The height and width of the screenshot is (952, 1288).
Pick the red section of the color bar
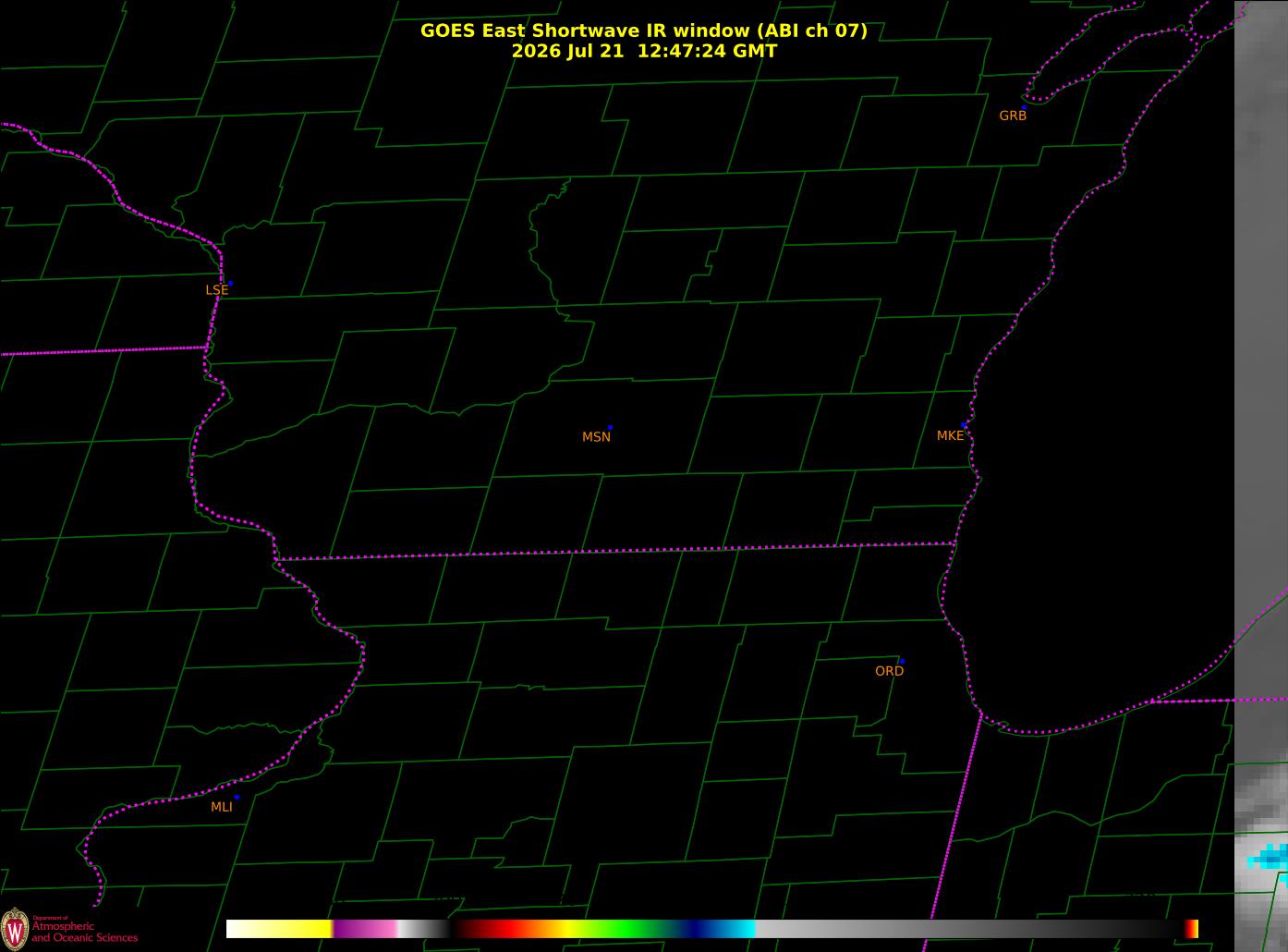pos(499,929)
